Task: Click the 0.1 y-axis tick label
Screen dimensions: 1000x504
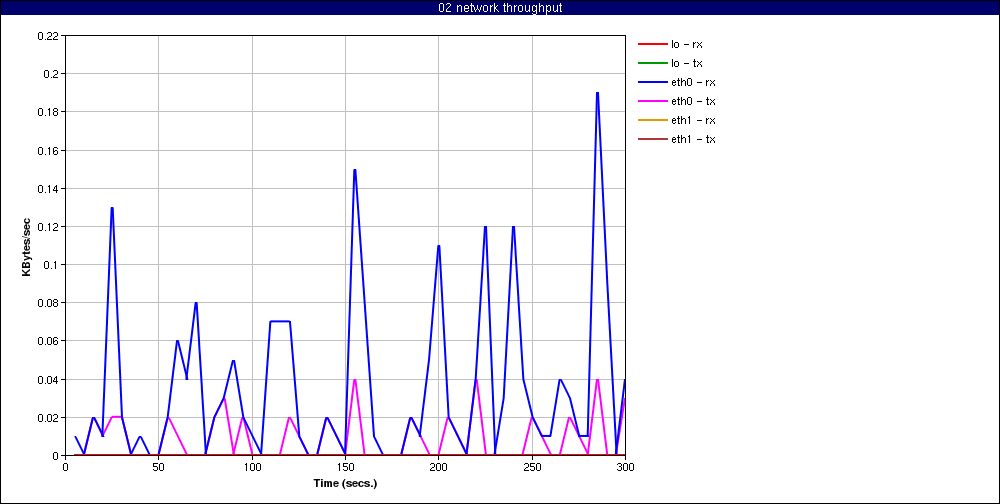Action: tap(52, 265)
